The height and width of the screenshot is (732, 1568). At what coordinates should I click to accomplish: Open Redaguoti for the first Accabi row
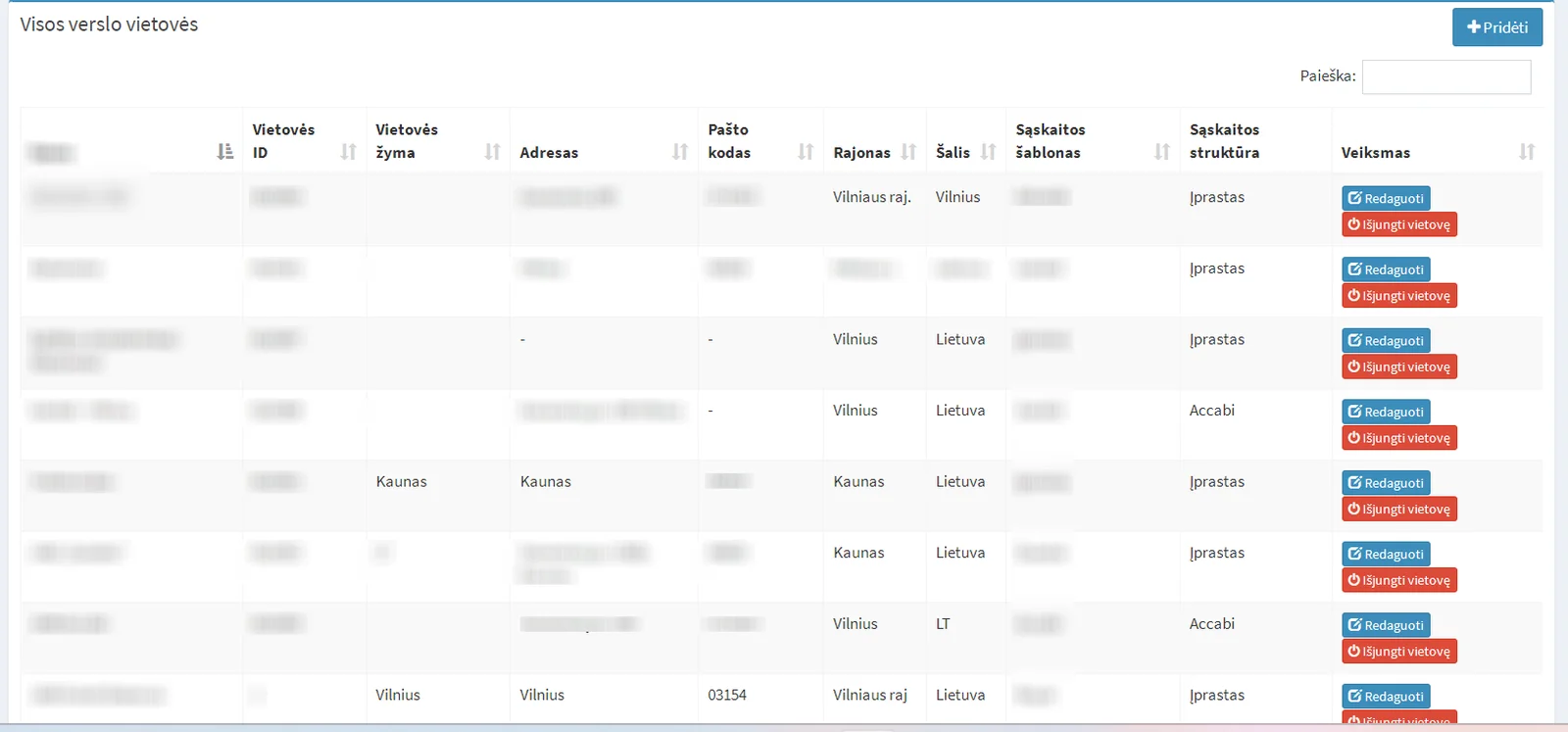tap(1385, 412)
